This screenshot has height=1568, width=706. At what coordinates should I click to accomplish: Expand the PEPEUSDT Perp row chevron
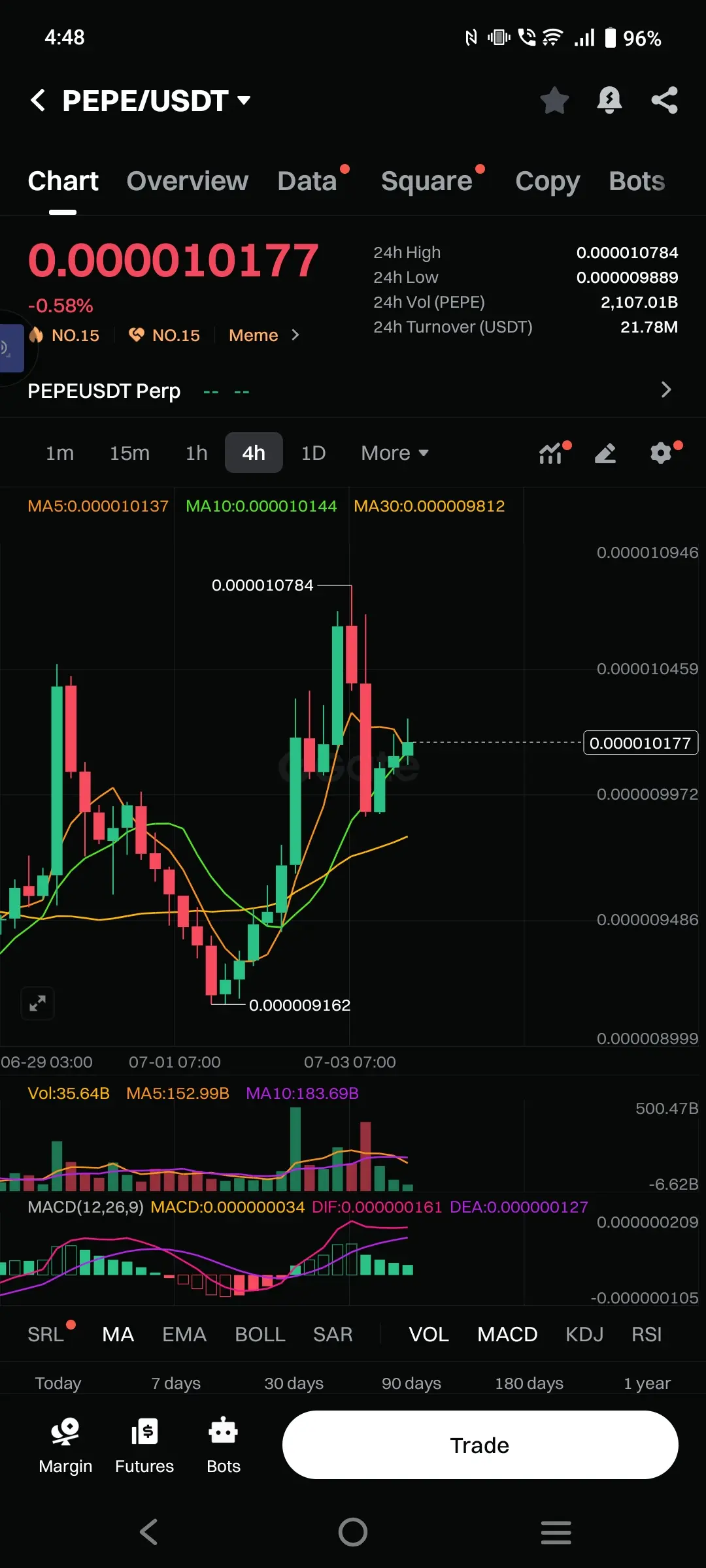tap(666, 390)
